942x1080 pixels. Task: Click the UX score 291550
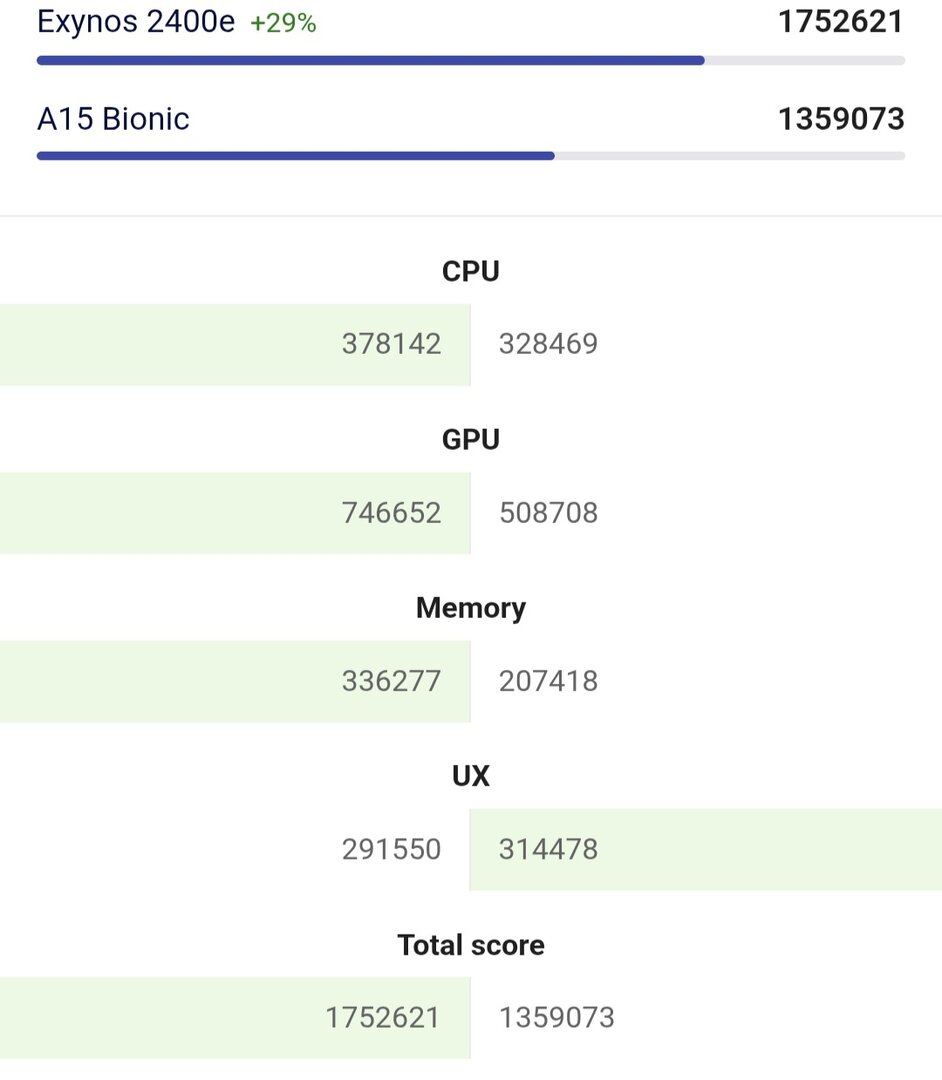point(391,850)
